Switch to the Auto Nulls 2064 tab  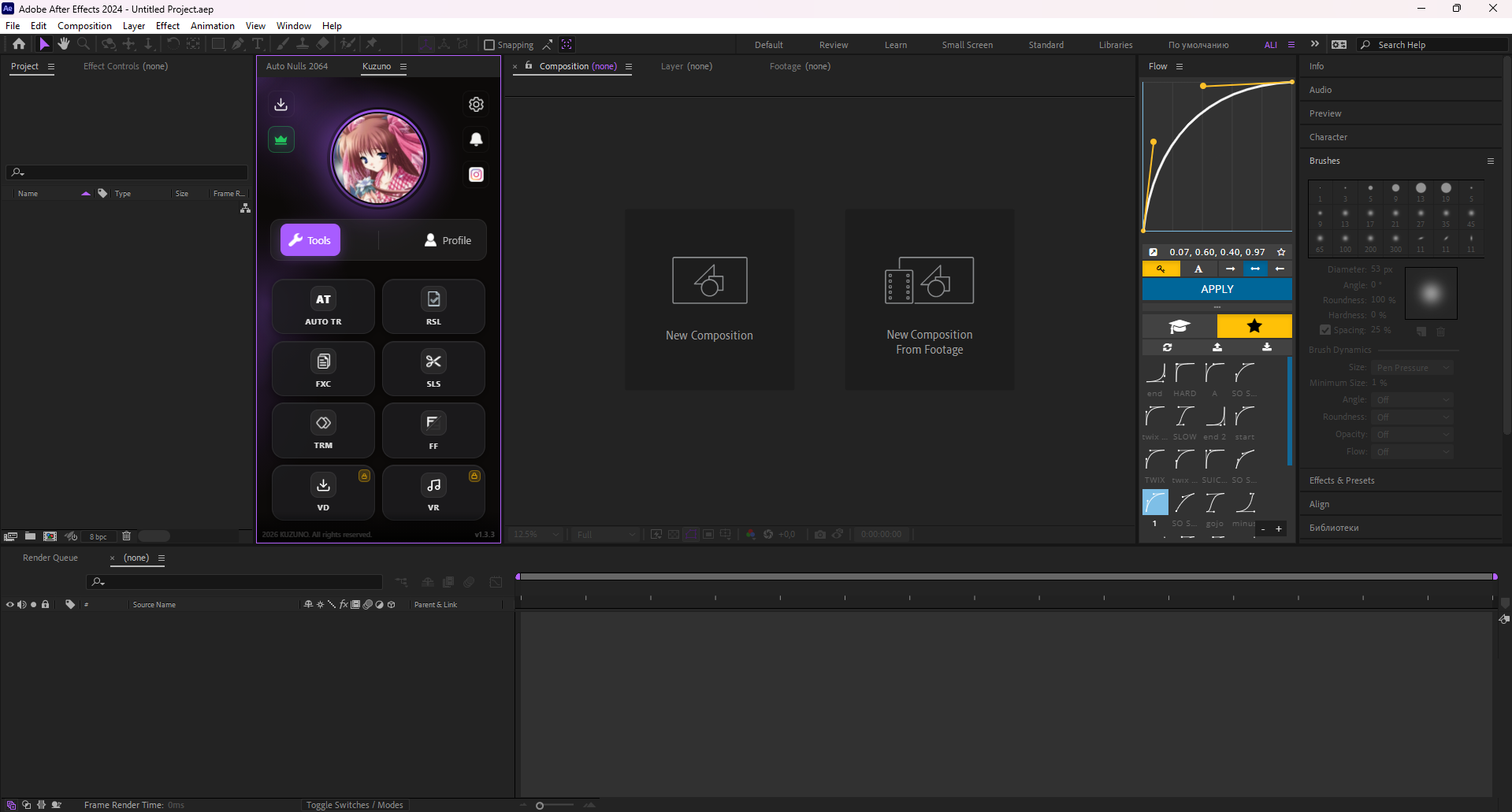(297, 66)
